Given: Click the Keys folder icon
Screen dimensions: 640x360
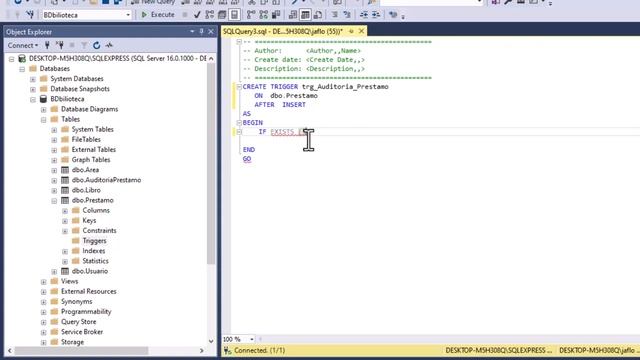Looking at the screenshot, I should pyautogui.click(x=76, y=220).
